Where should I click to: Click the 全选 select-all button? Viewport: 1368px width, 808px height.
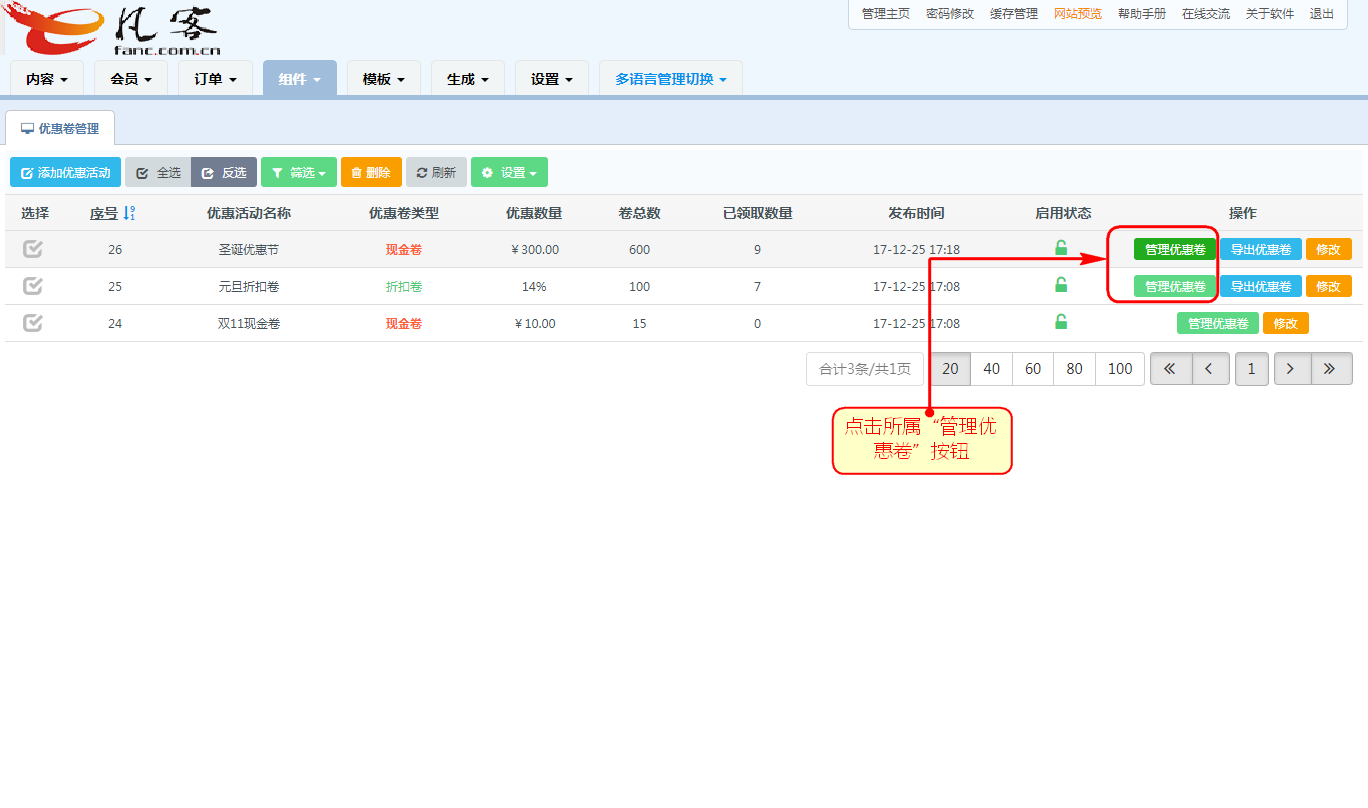158,172
